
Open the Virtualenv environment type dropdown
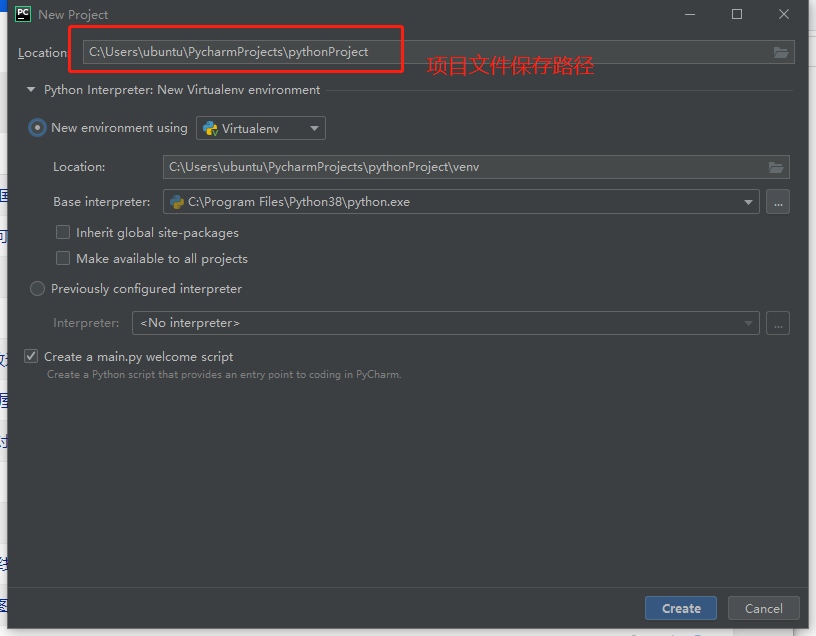click(261, 128)
